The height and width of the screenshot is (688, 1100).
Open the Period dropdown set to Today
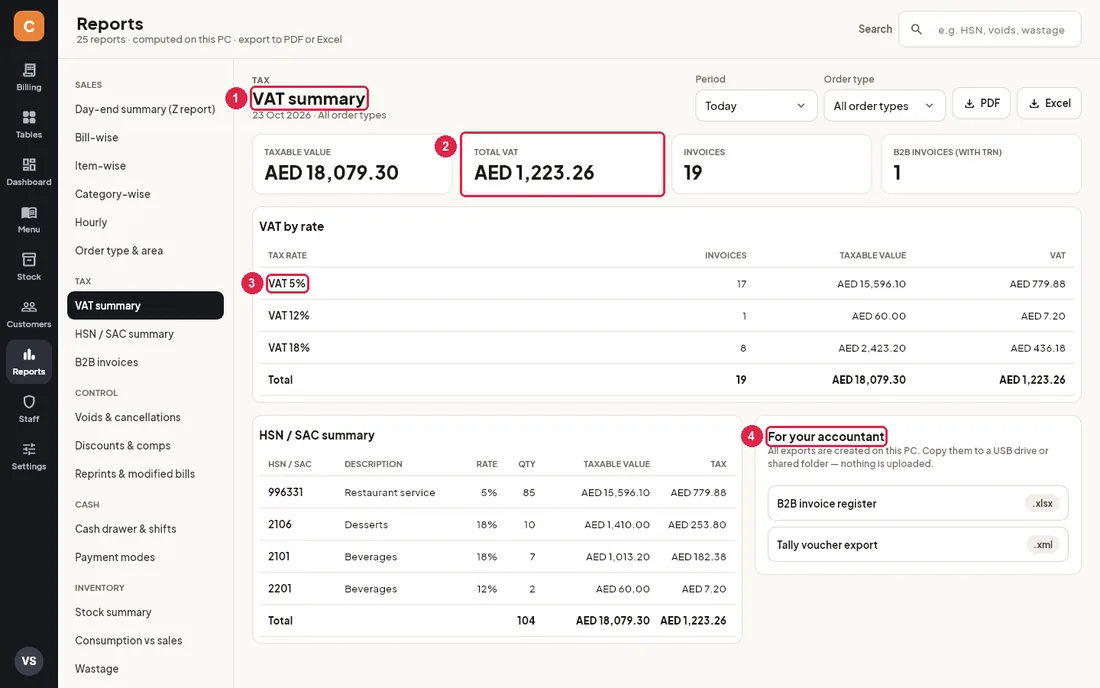[x=756, y=106]
